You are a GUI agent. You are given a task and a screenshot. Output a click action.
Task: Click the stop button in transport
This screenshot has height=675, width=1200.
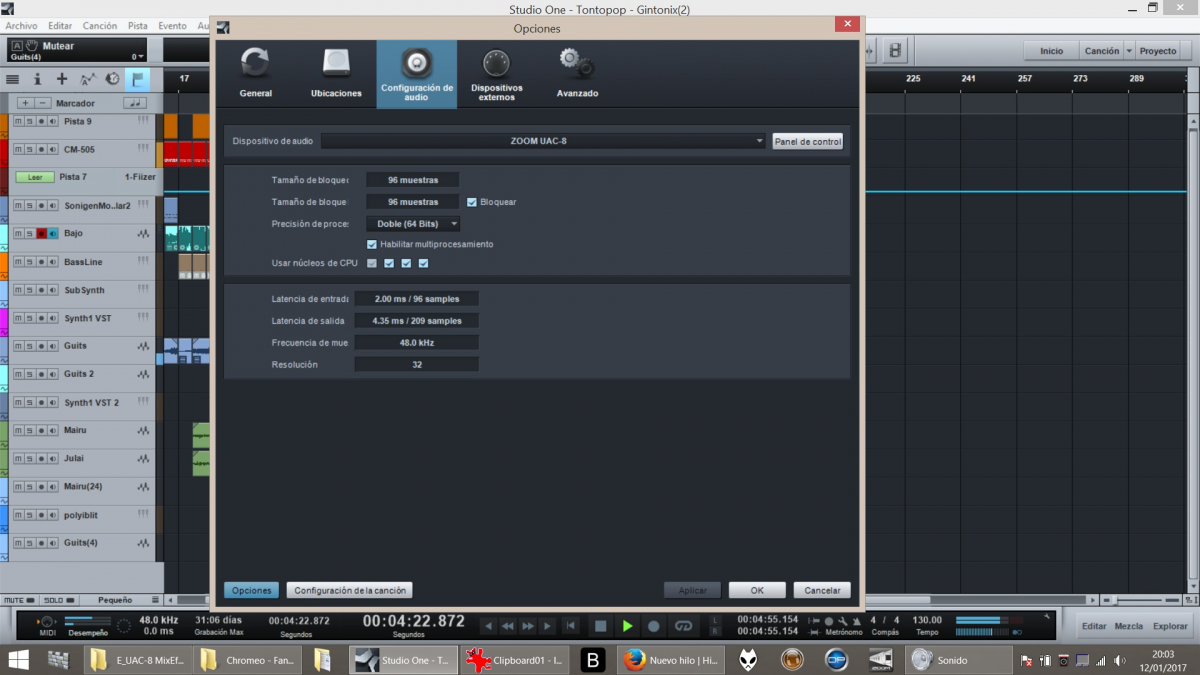tap(600, 626)
